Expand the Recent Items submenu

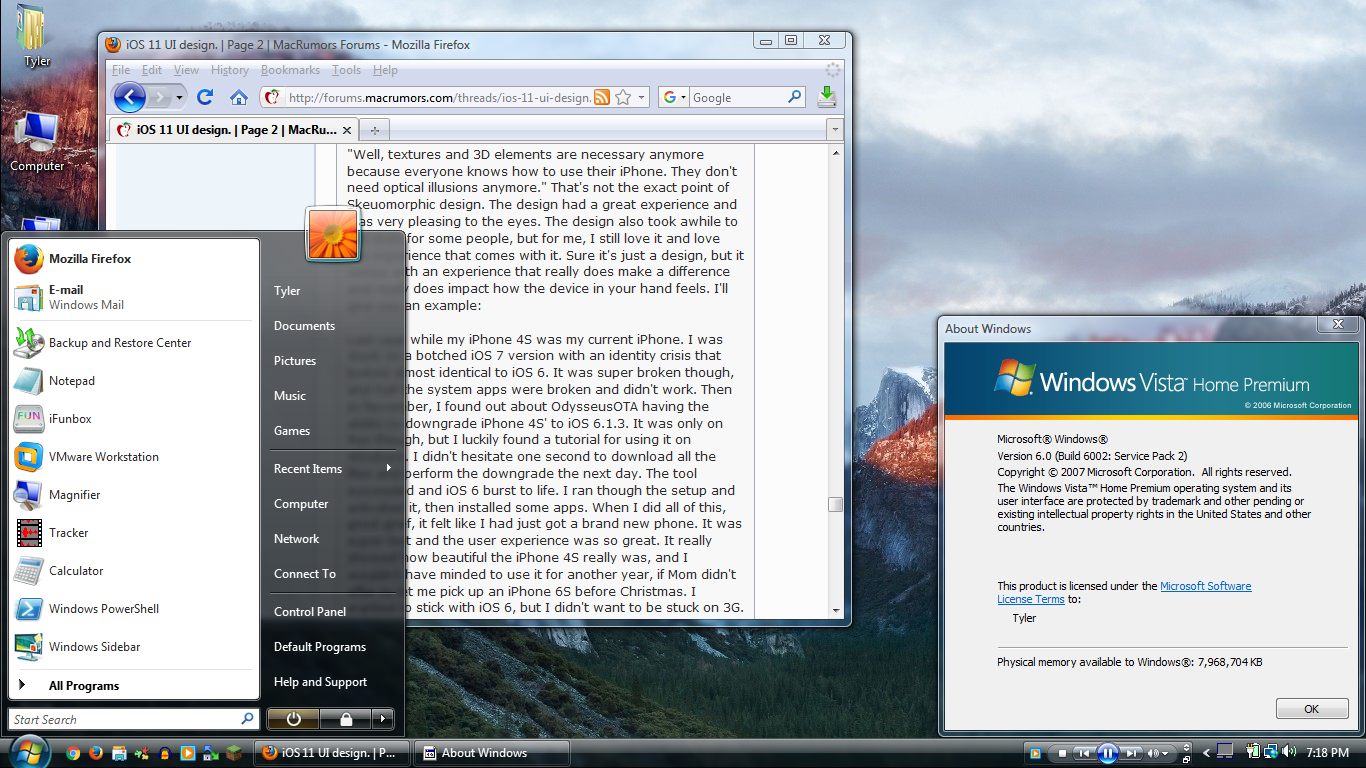click(x=332, y=468)
